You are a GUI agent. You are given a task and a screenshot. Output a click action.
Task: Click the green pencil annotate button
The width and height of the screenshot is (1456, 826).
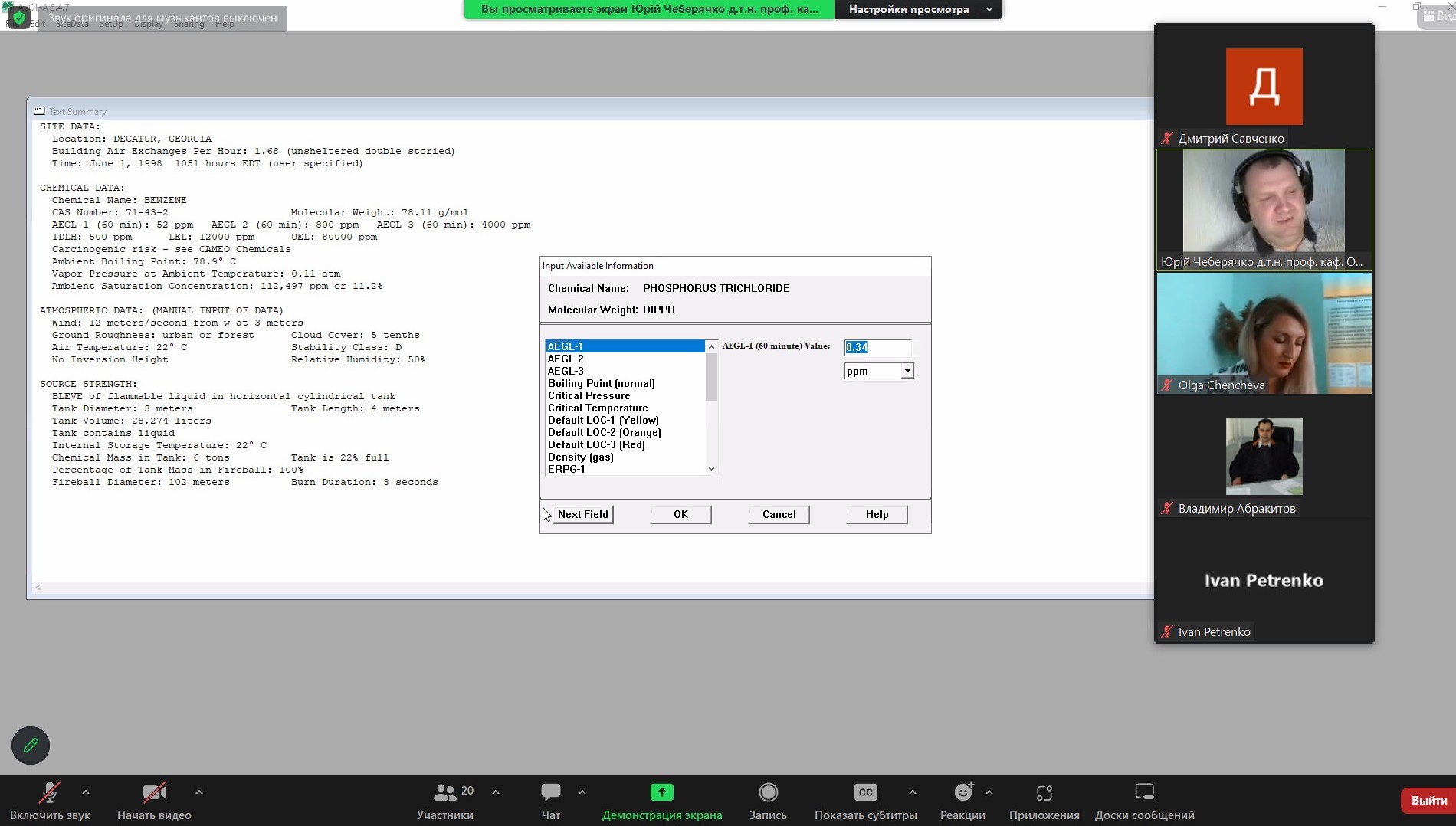tap(31, 745)
